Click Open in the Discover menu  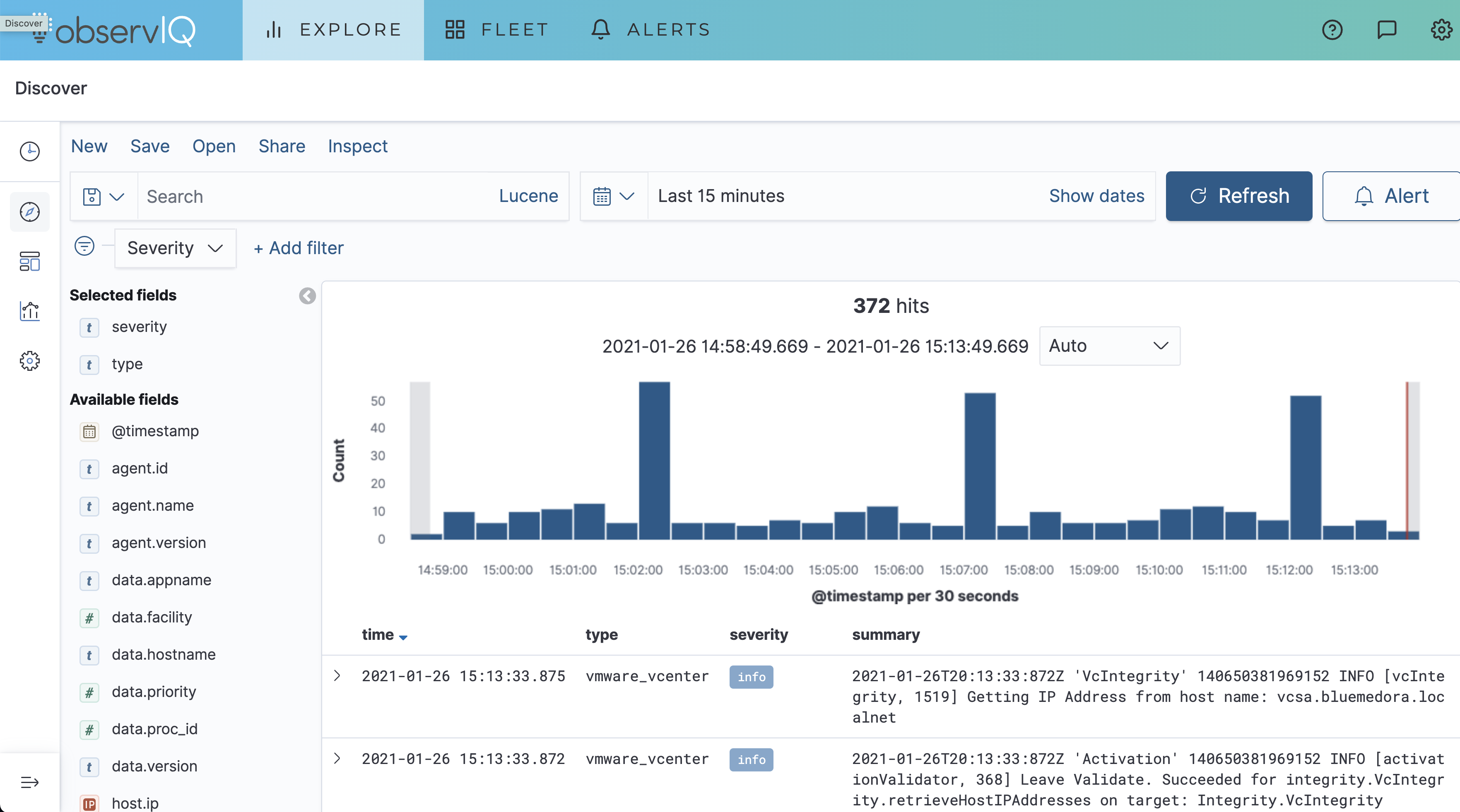(214, 146)
